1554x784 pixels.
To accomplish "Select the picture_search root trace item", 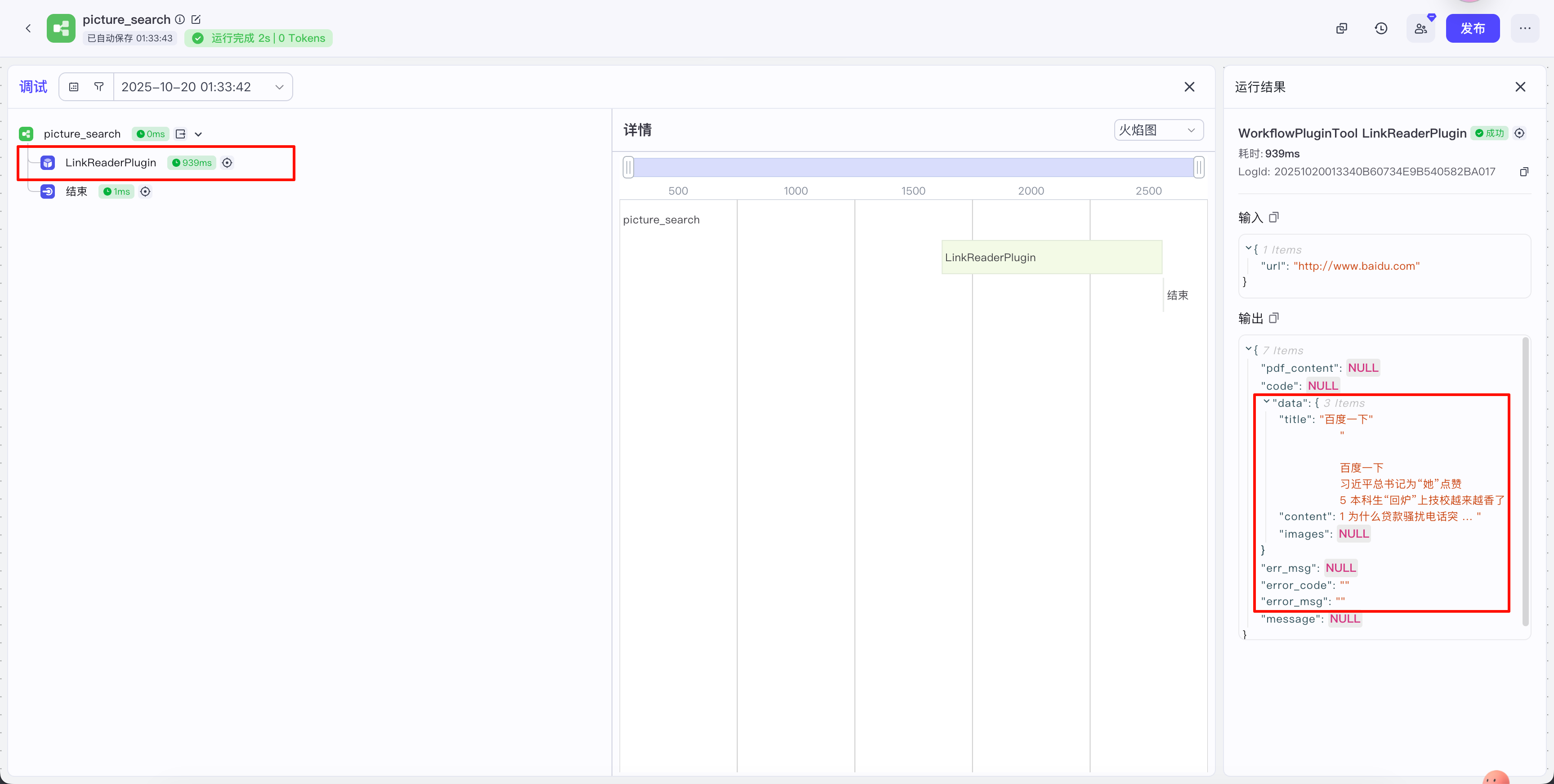I will tap(82, 134).
